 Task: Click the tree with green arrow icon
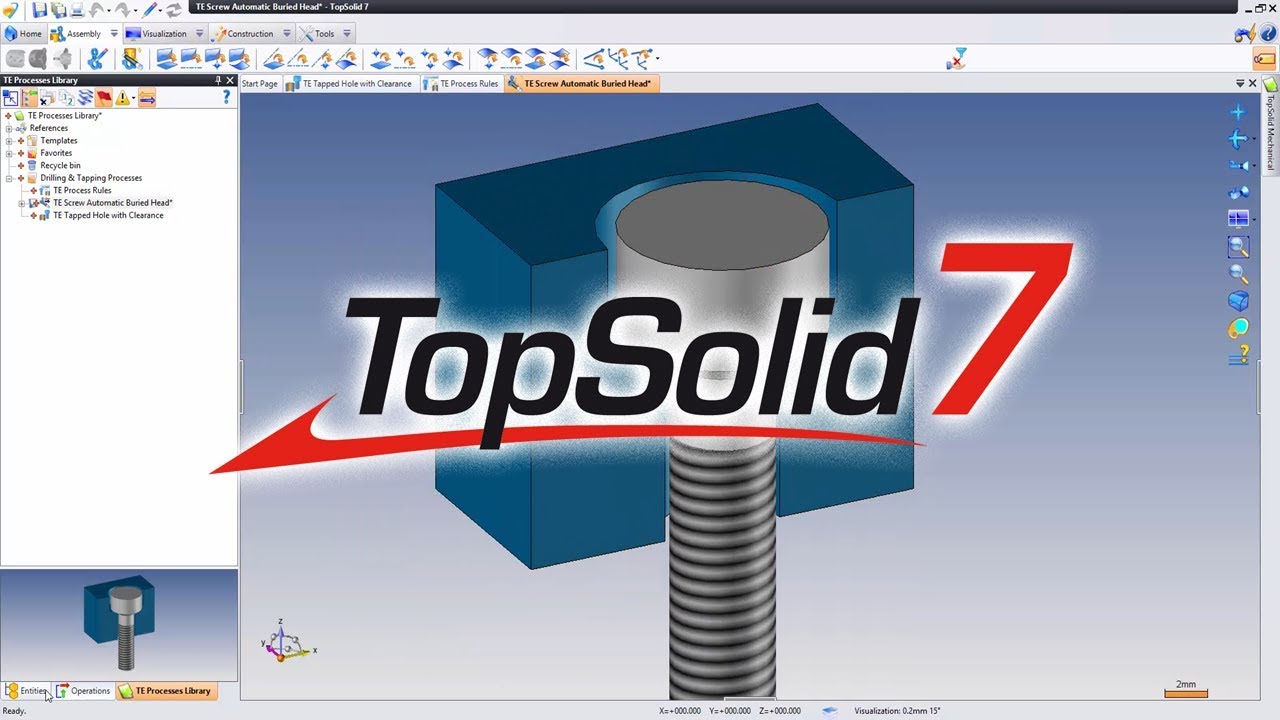pos(29,98)
